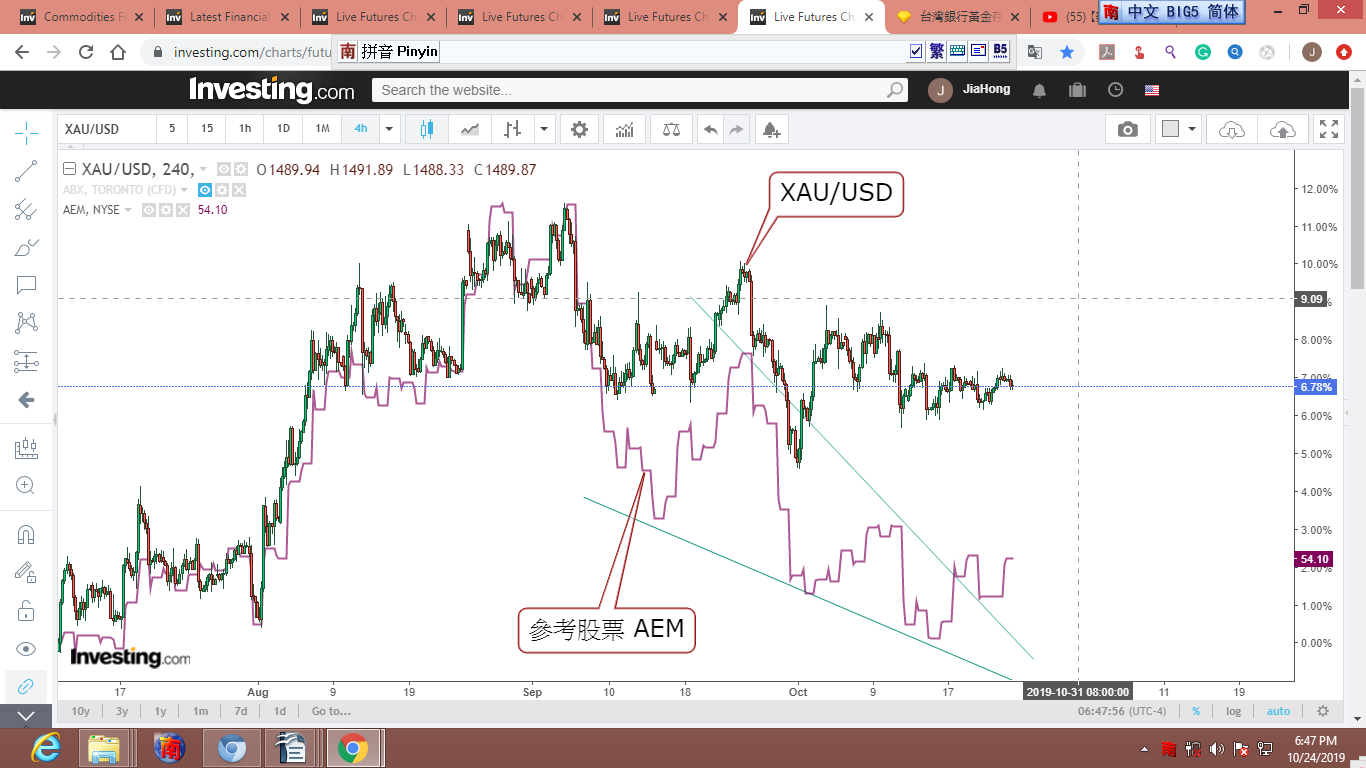Open the JiaHong account link
This screenshot has width=1366, height=768.
[986, 90]
